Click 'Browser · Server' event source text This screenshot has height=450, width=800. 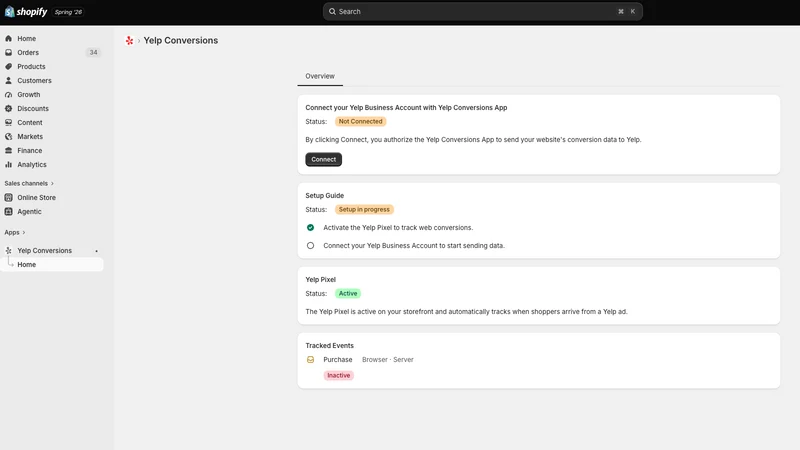point(388,360)
